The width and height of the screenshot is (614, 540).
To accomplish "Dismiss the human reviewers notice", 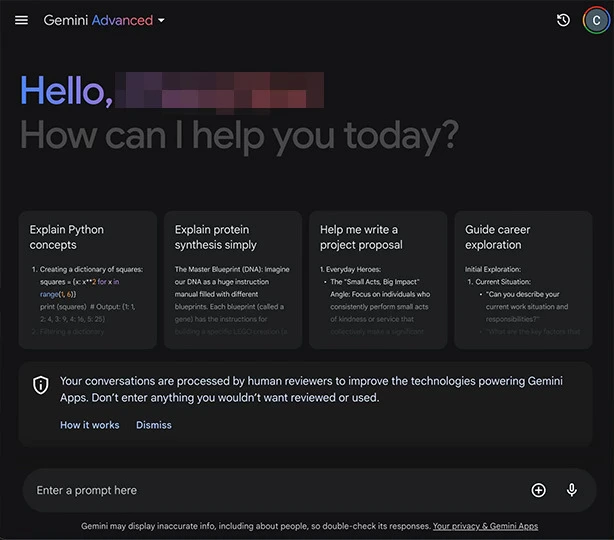I will [154, 425].
